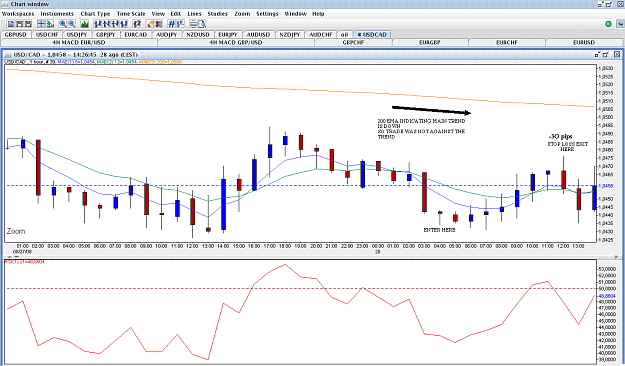Switch to the EURJPY tab
625x366 pixels.
tap(228, 35)
